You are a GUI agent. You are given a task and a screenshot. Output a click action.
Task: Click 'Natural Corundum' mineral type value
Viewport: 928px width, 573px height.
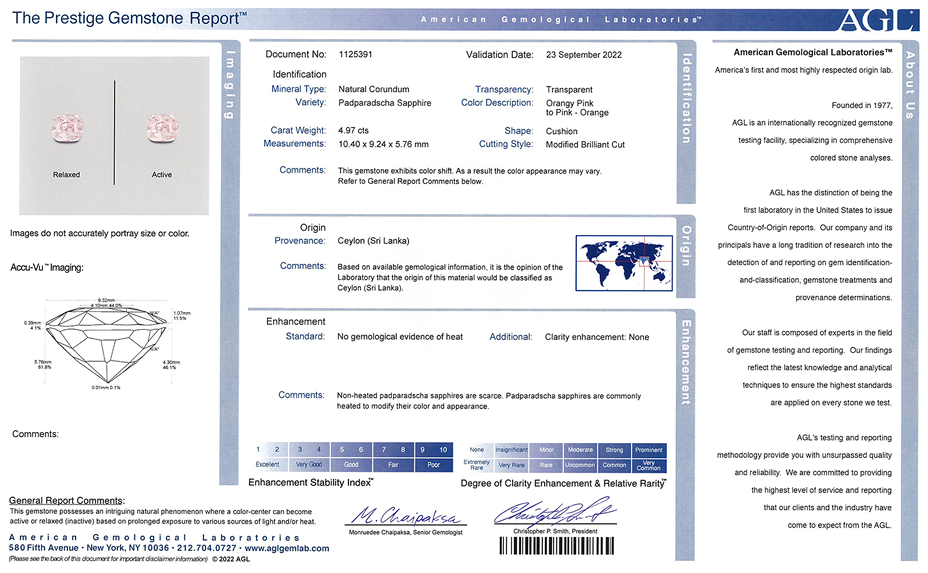pyautogui.click(x=373, y=89)
